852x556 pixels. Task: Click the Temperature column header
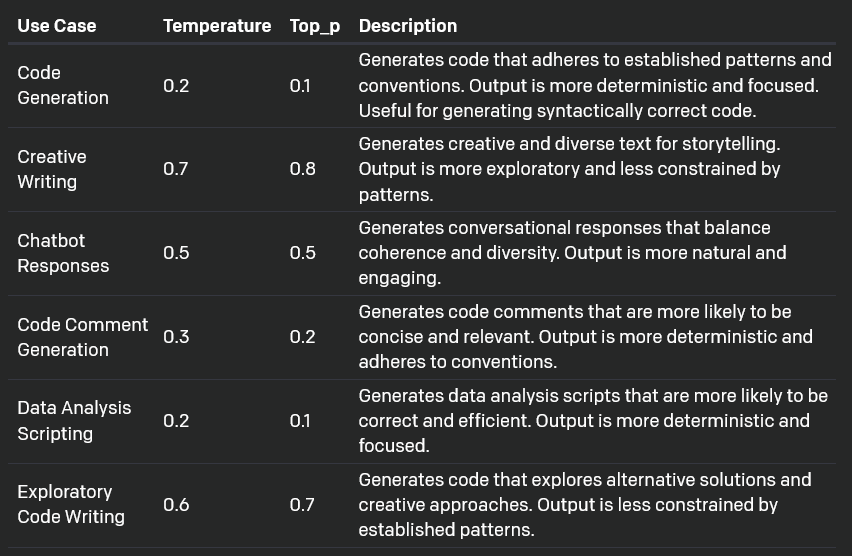coord(217,26)
